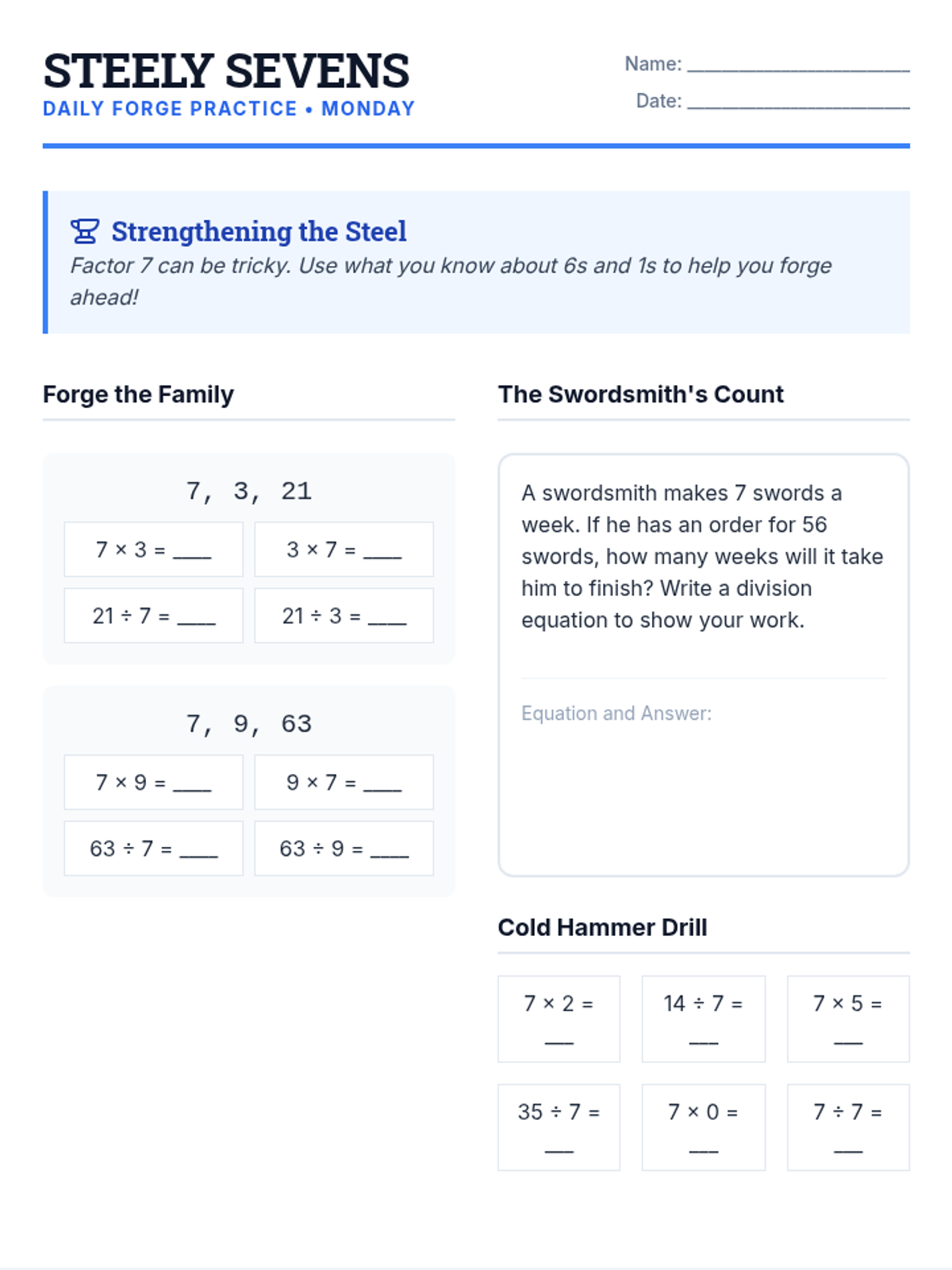Click the Steely Sevens title
Screen dimensions: 952x1270
pyautogui.click(x=226, y=71)
